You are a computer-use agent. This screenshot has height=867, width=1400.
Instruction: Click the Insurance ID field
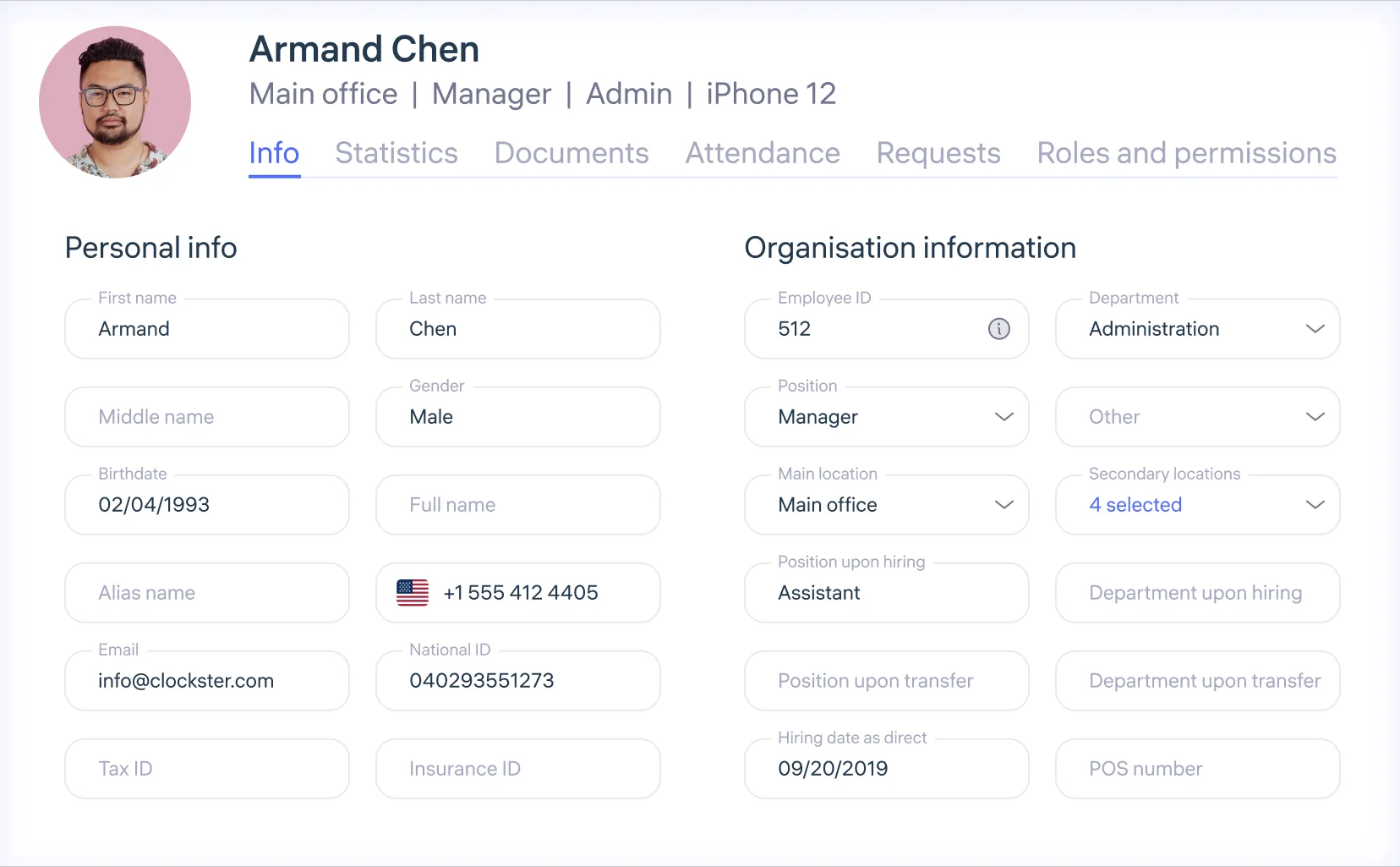(x=518, y=769)
